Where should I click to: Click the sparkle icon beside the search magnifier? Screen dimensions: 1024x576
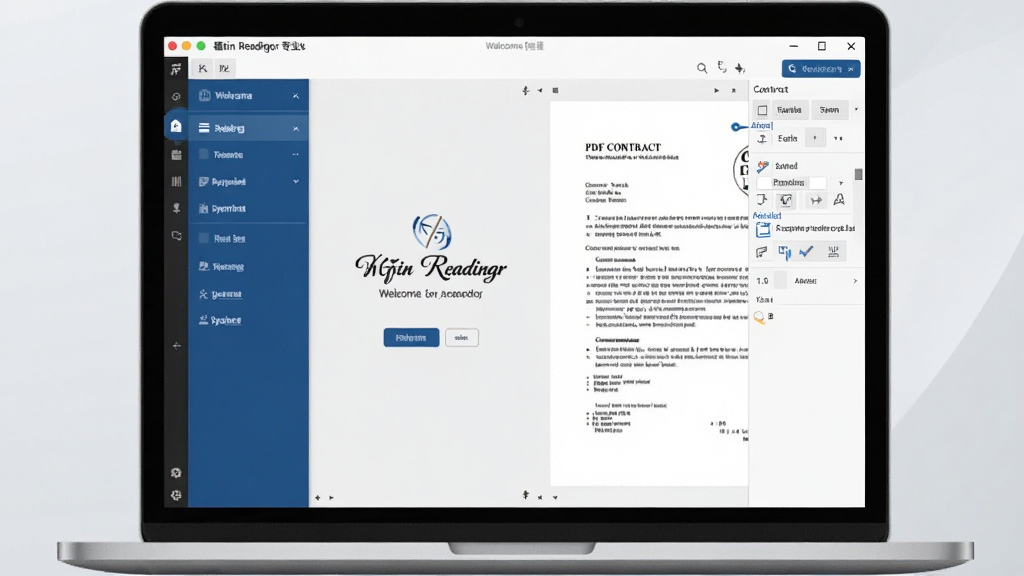(x=740, y=68)
